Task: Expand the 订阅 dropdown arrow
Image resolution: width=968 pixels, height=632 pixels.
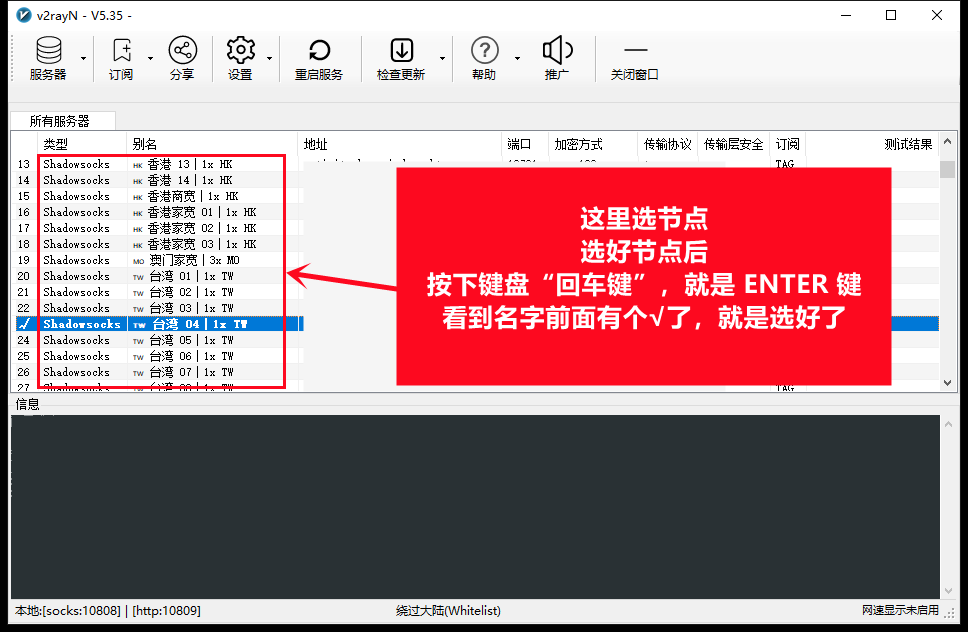Action: point(150,59)
